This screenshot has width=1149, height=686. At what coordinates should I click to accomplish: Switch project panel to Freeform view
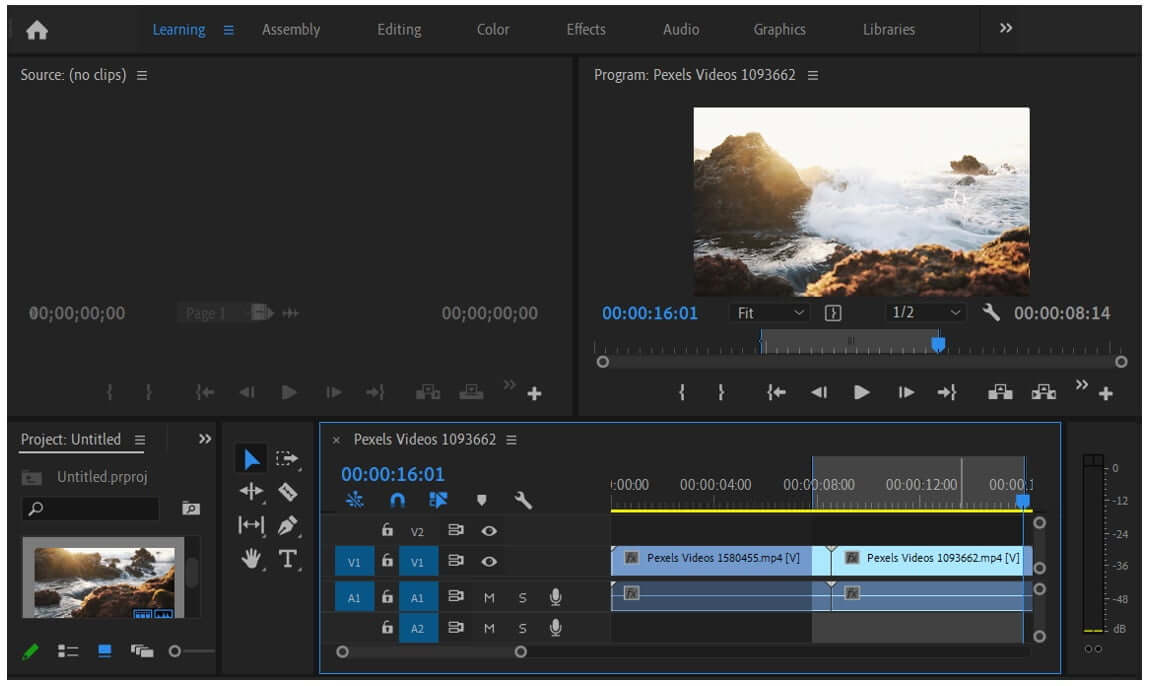tap(141, 651)
